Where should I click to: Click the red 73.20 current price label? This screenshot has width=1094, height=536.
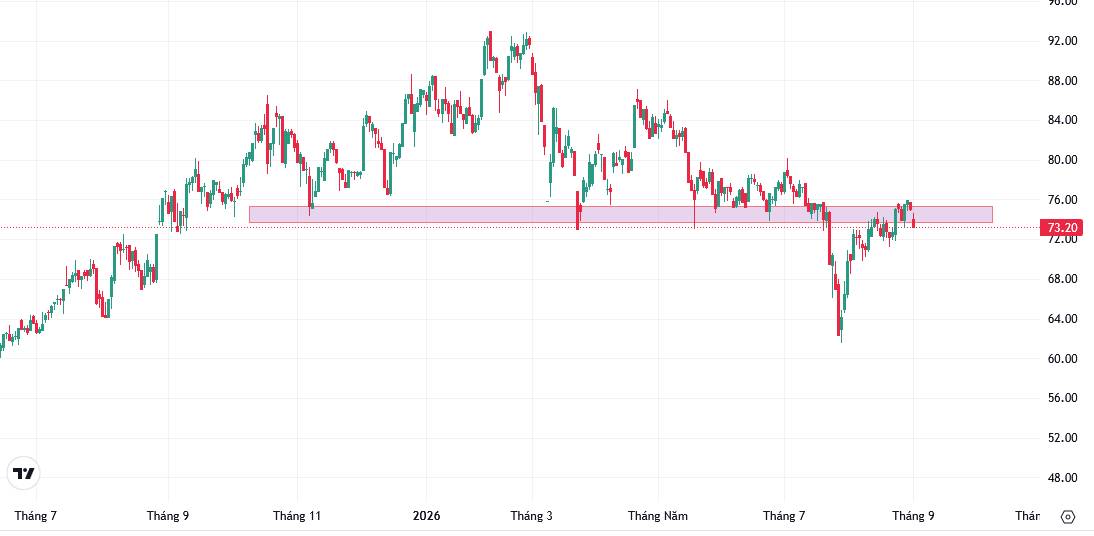[1063, 228]
